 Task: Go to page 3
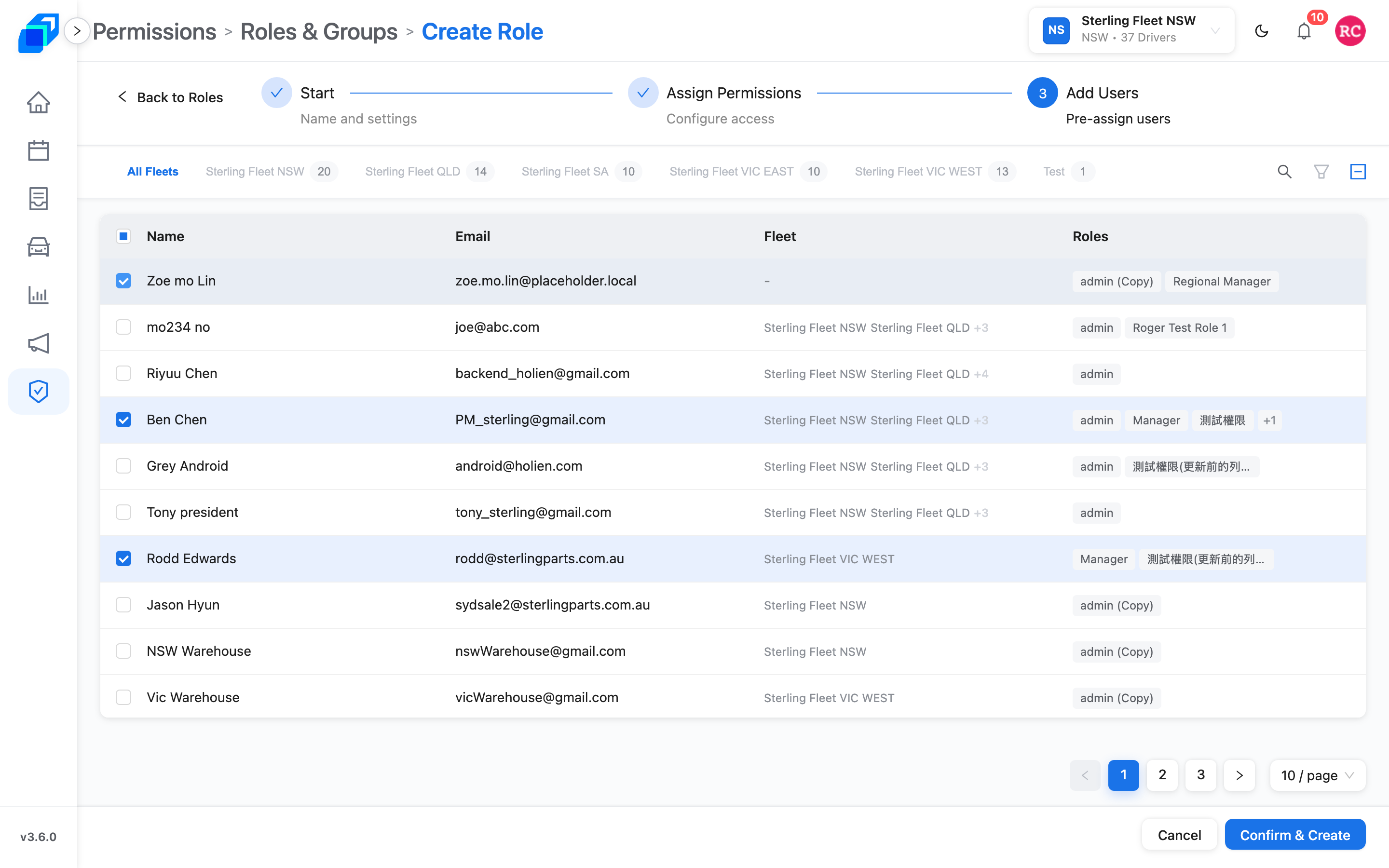tap(1200, 775)
